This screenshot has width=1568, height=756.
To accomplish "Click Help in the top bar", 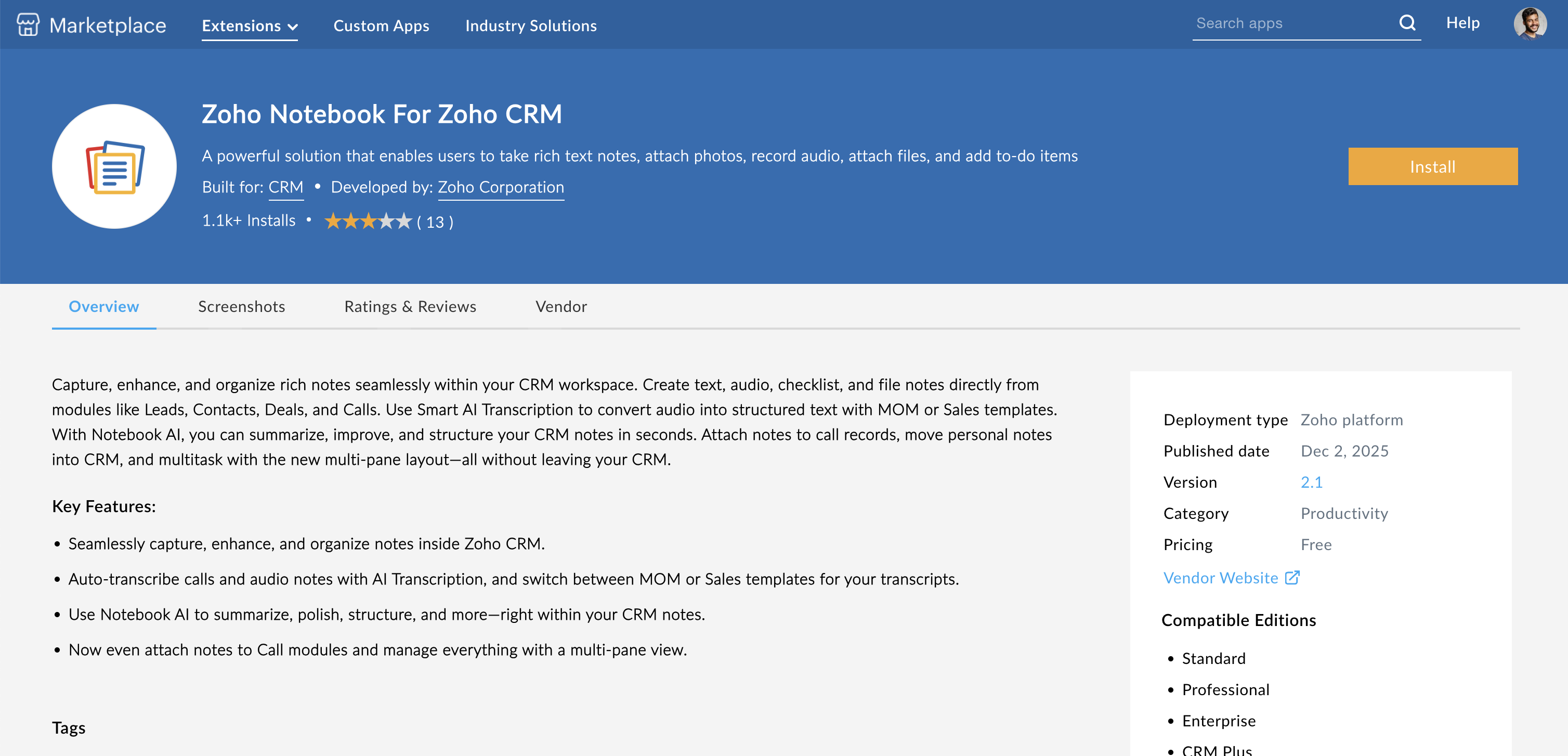I will click(x=1462, y=23).
